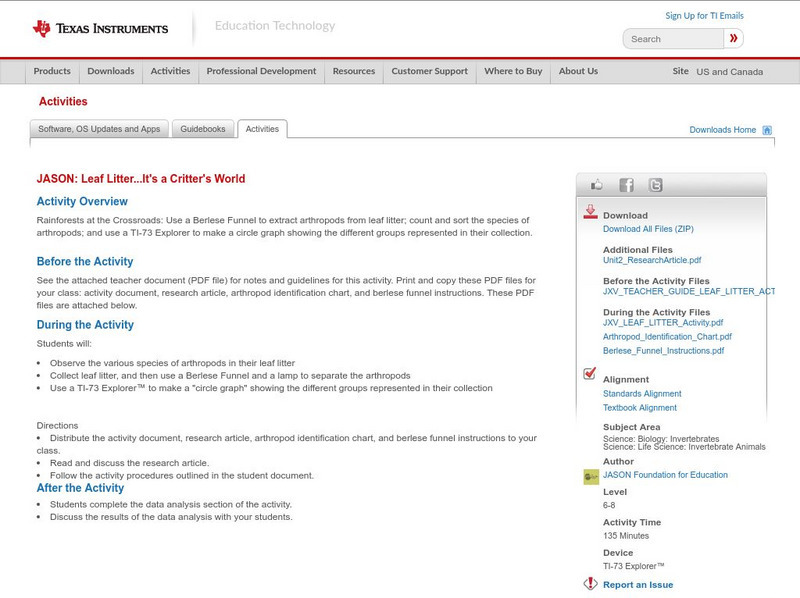Viewport: 800px width, 598px height.
Task: Open the Professional Development menu
Action: point(261,71)
